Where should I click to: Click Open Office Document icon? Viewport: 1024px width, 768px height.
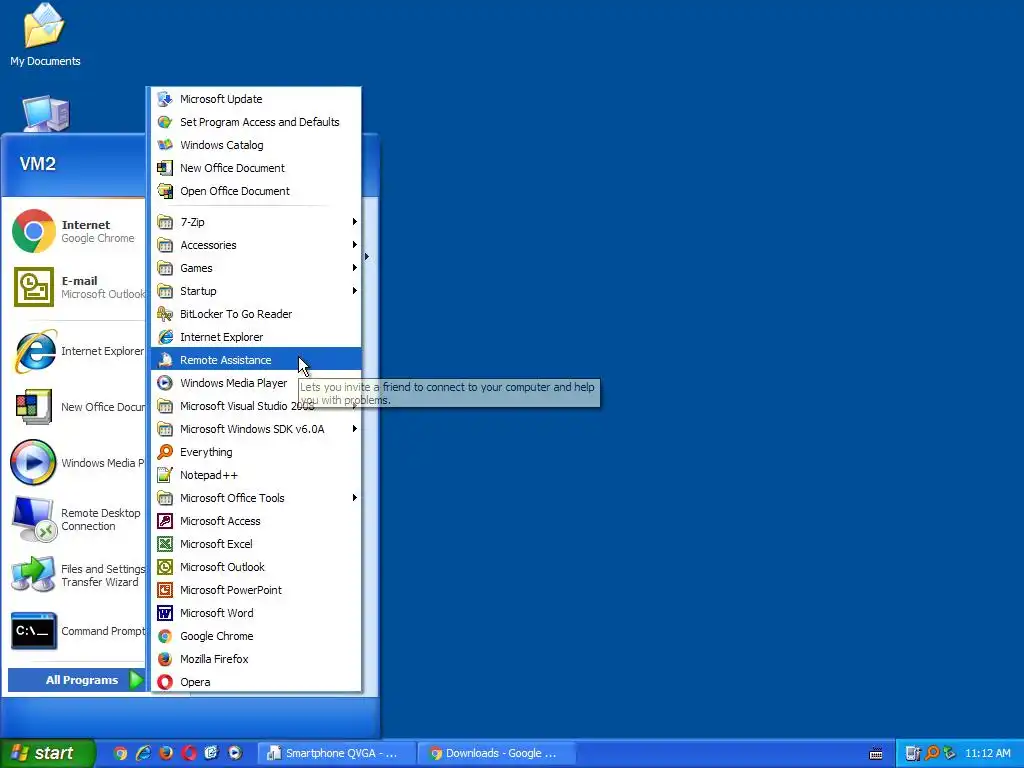(x=165, y=191)
